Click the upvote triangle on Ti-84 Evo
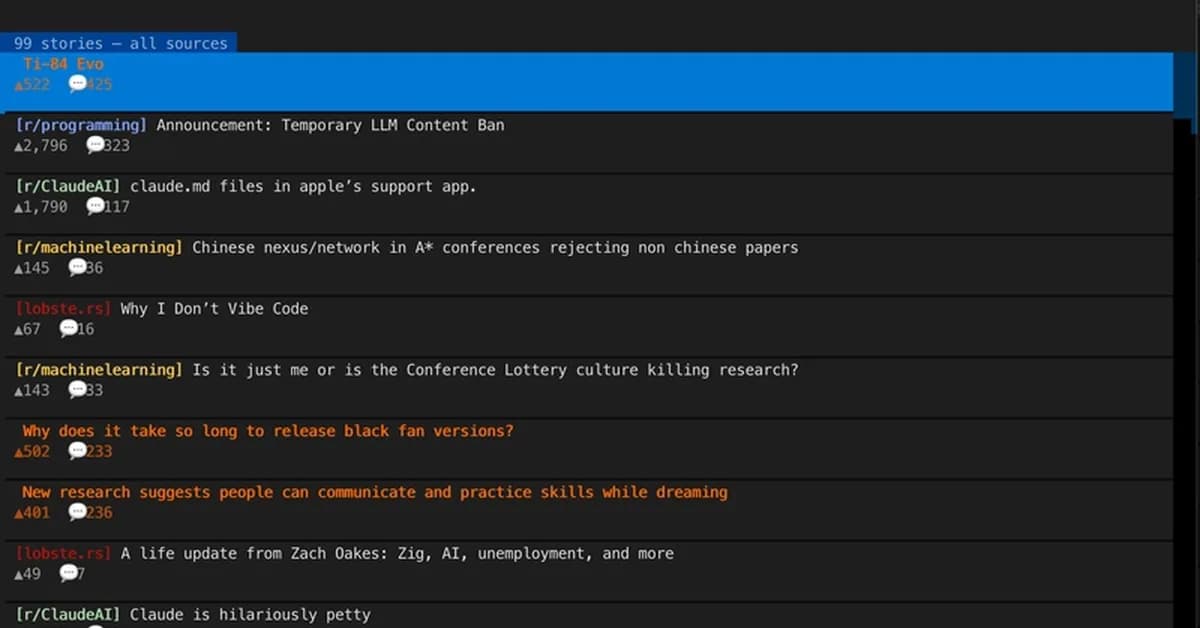Screen dimensions: 1200x628 (19, 85)
